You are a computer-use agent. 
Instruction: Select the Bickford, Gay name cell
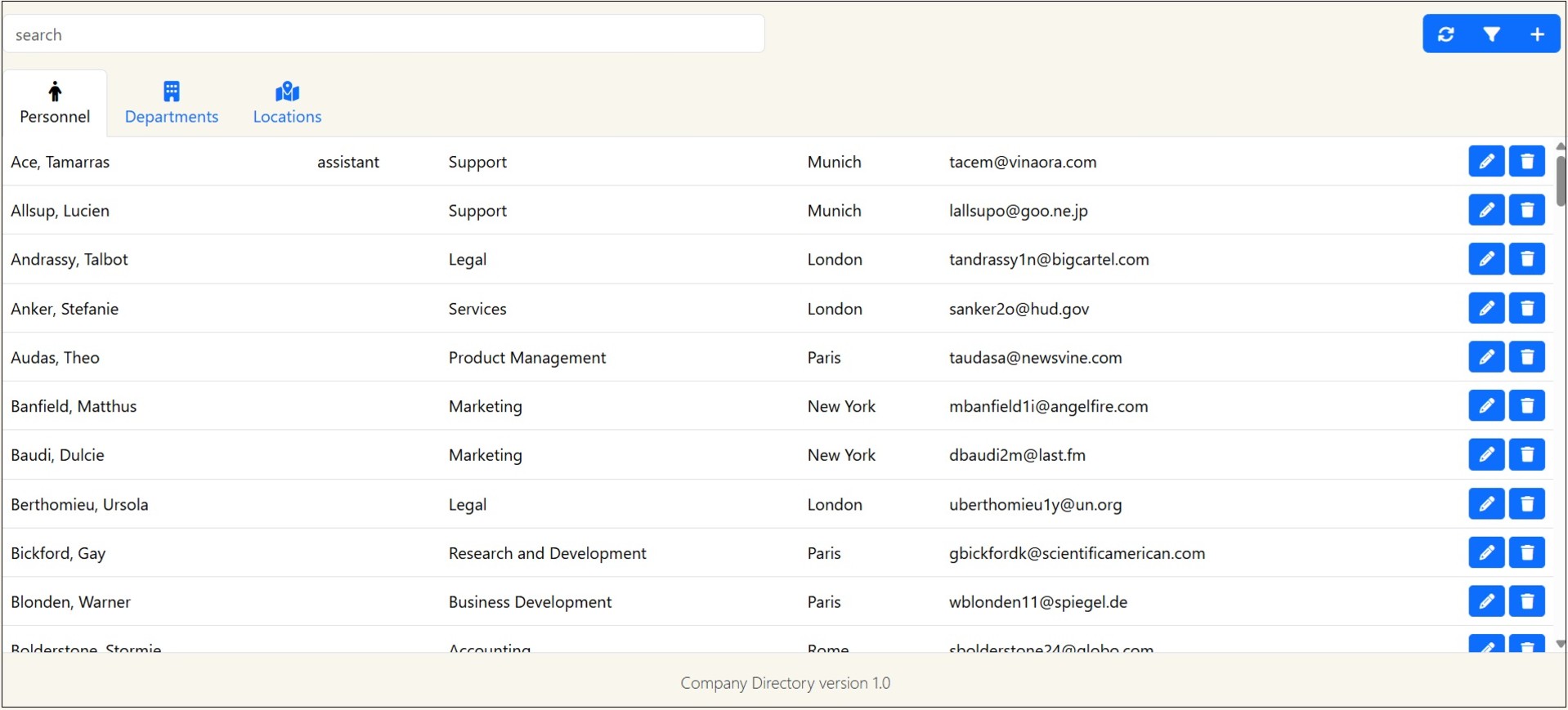tap(58, 553)
